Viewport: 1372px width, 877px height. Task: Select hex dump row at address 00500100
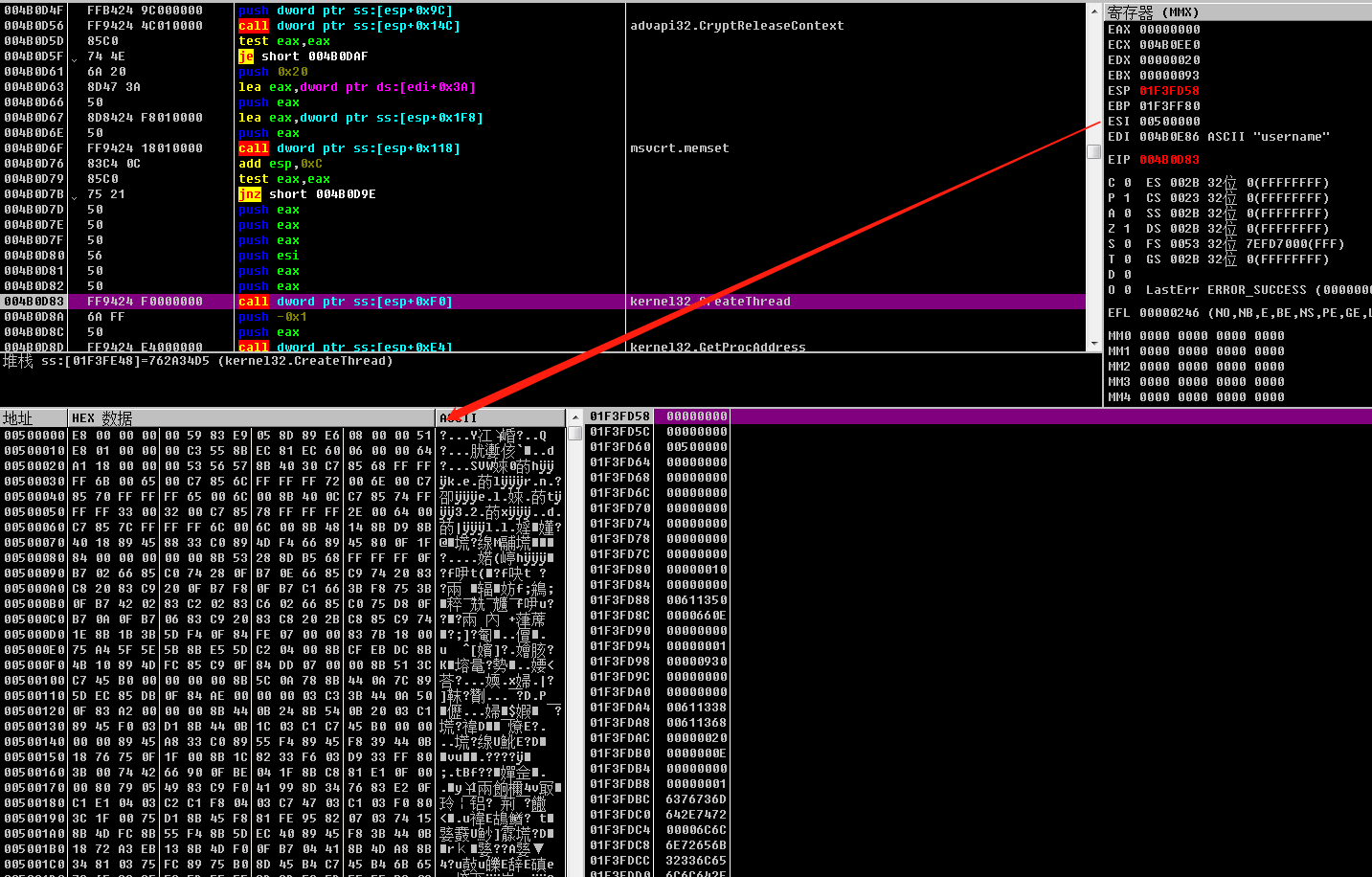click(282, 681)
